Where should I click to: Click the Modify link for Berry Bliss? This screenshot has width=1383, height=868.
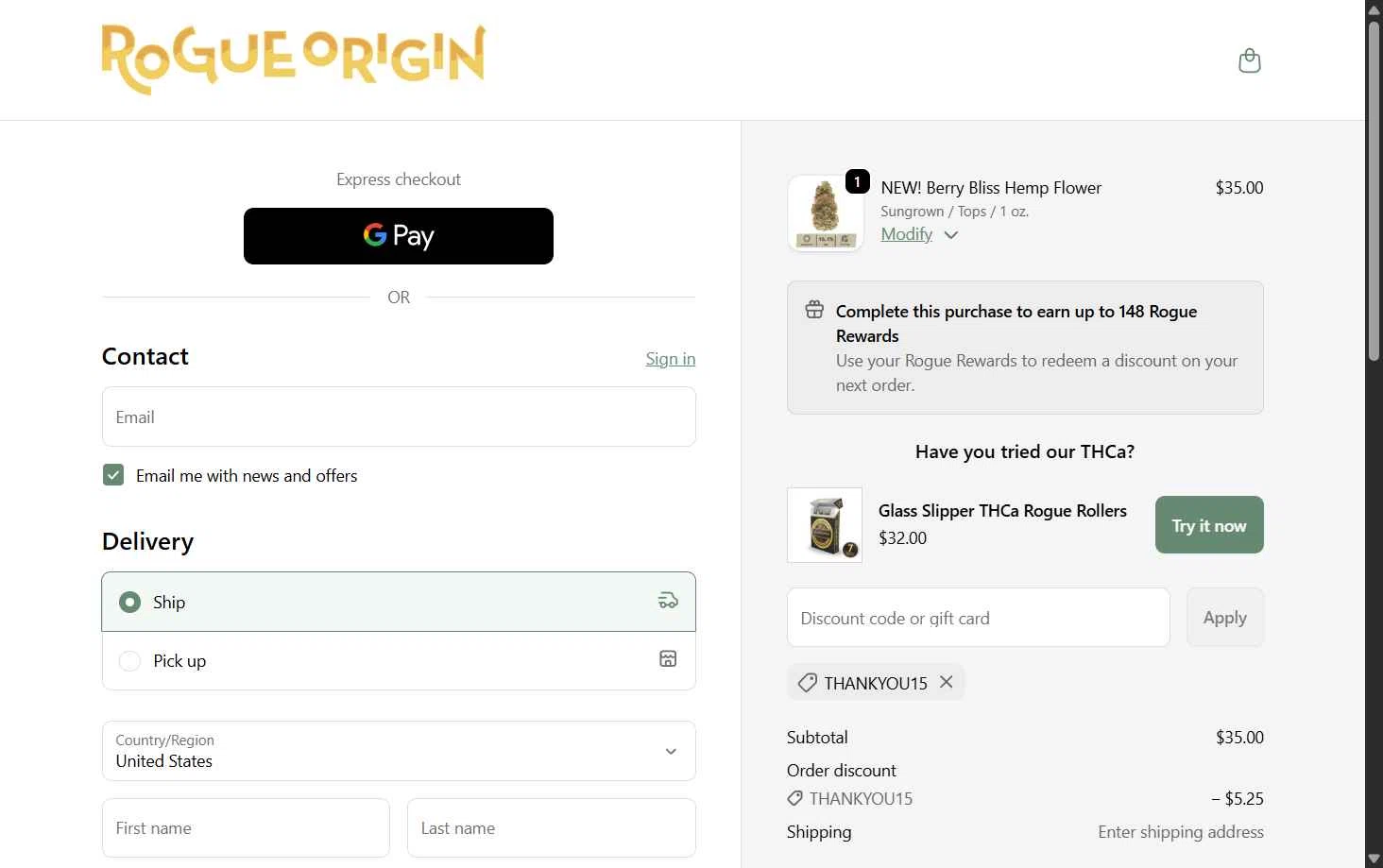pos(907,234)
